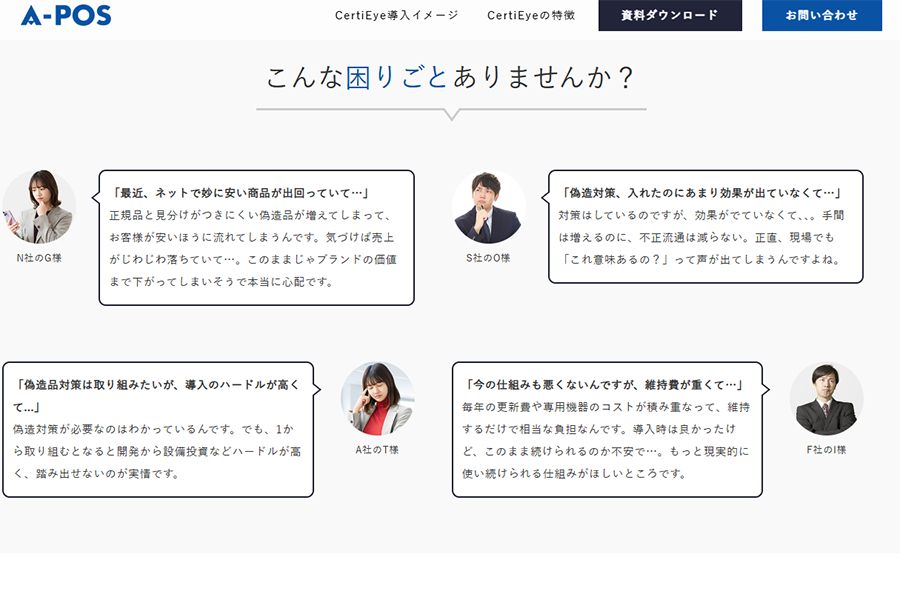Select the N社のG様 avatar photo
Screen dimensions: 900x601
point(39,207)
